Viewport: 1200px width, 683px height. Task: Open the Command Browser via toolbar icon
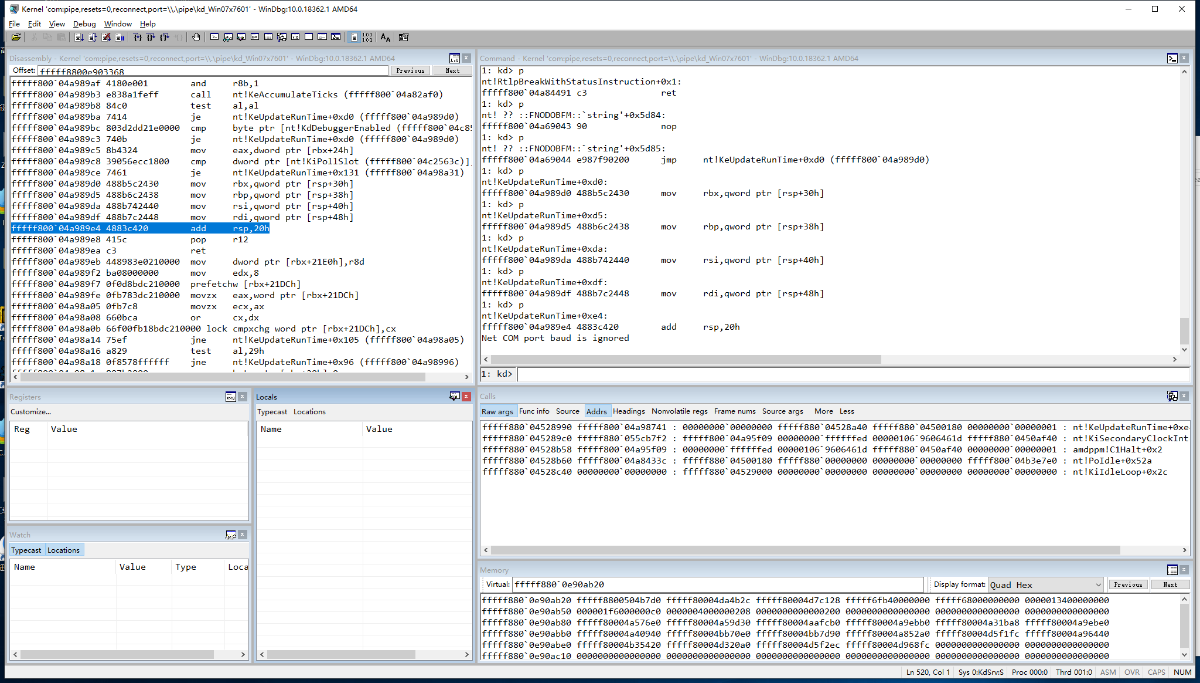point(336,37)
